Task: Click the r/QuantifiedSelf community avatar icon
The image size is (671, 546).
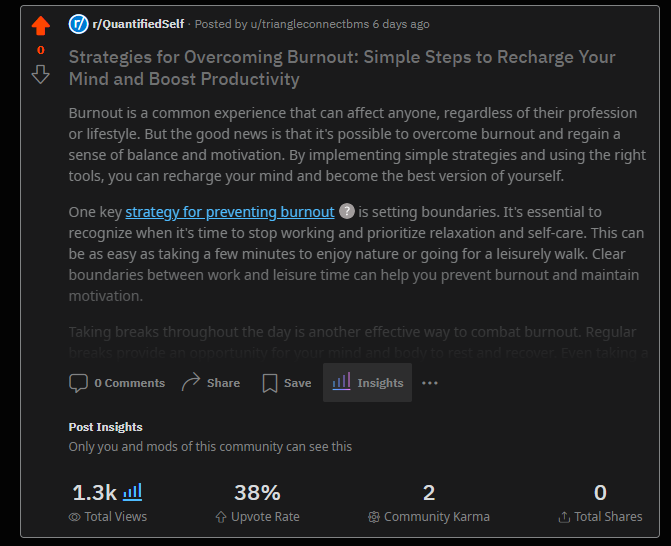Action: [x=78, y=24]
